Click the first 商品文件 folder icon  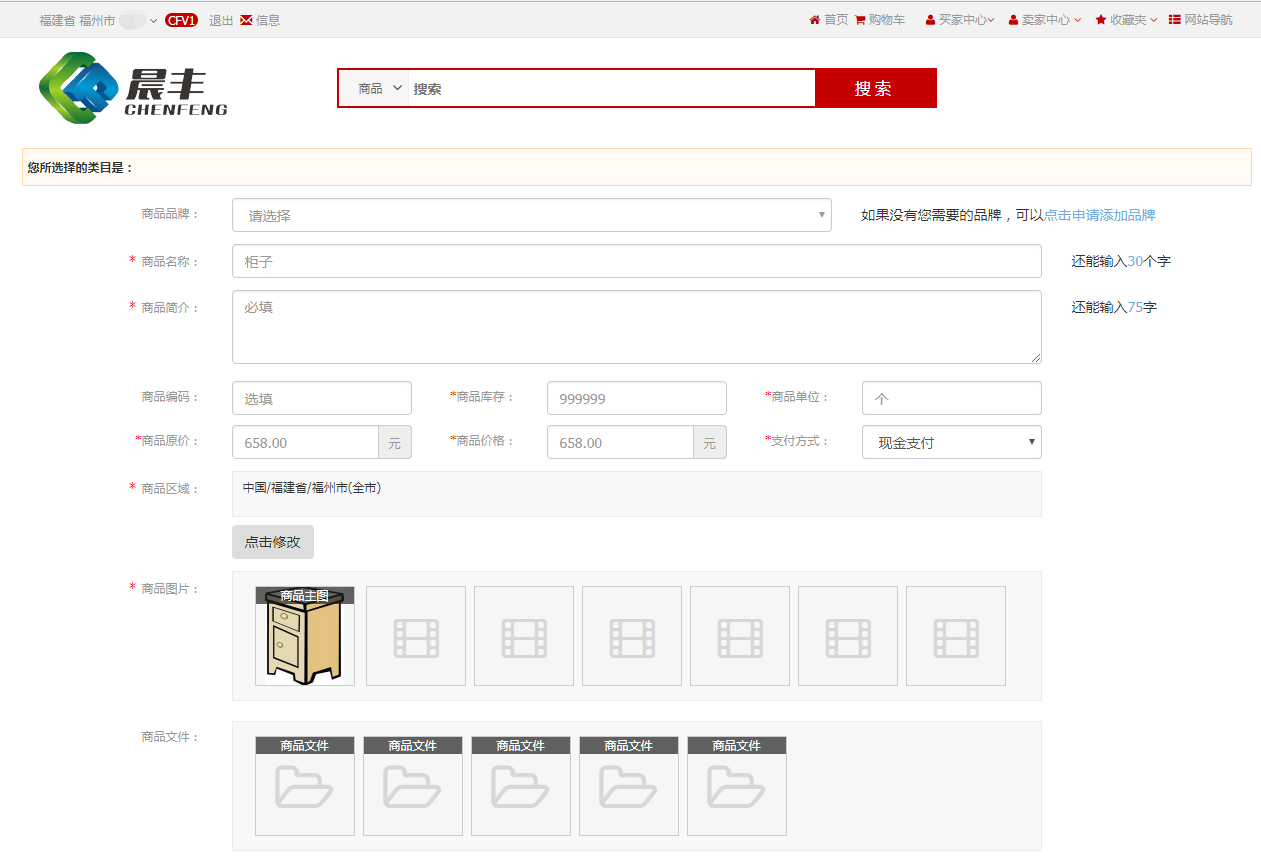tap(305, 786)
